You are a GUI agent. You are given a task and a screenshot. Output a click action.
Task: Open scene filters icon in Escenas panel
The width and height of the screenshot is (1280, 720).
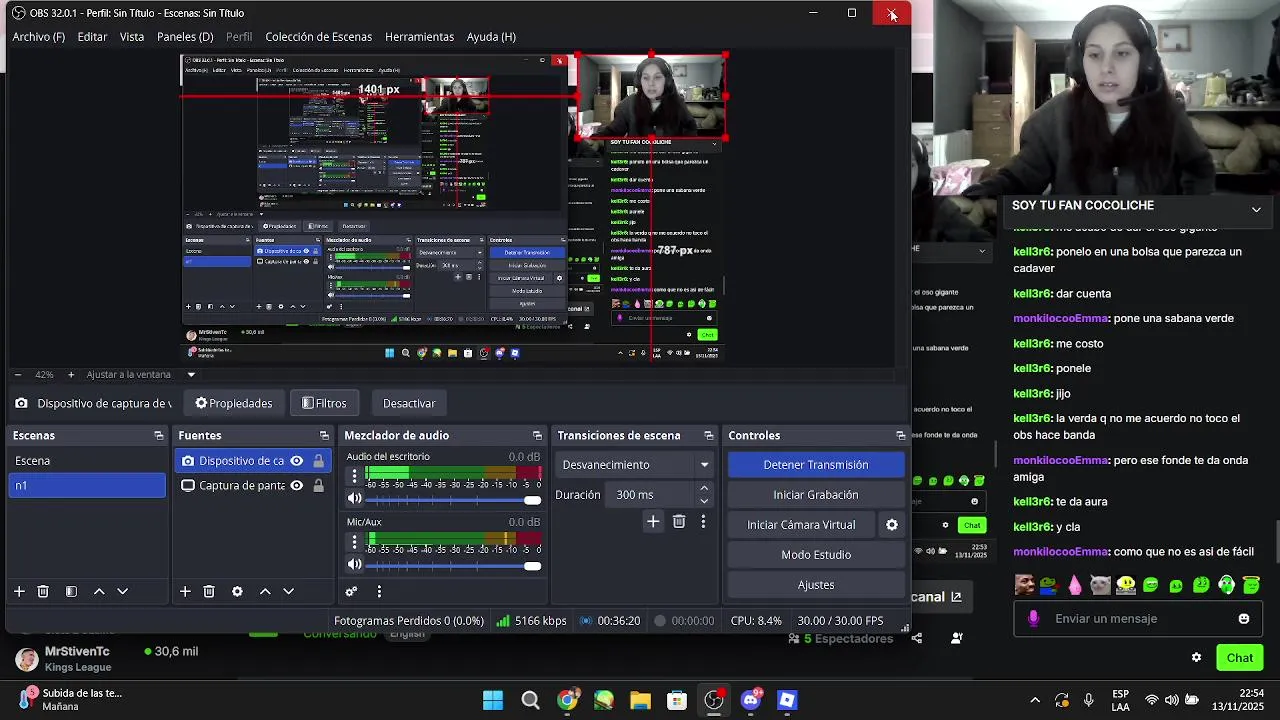71,591
